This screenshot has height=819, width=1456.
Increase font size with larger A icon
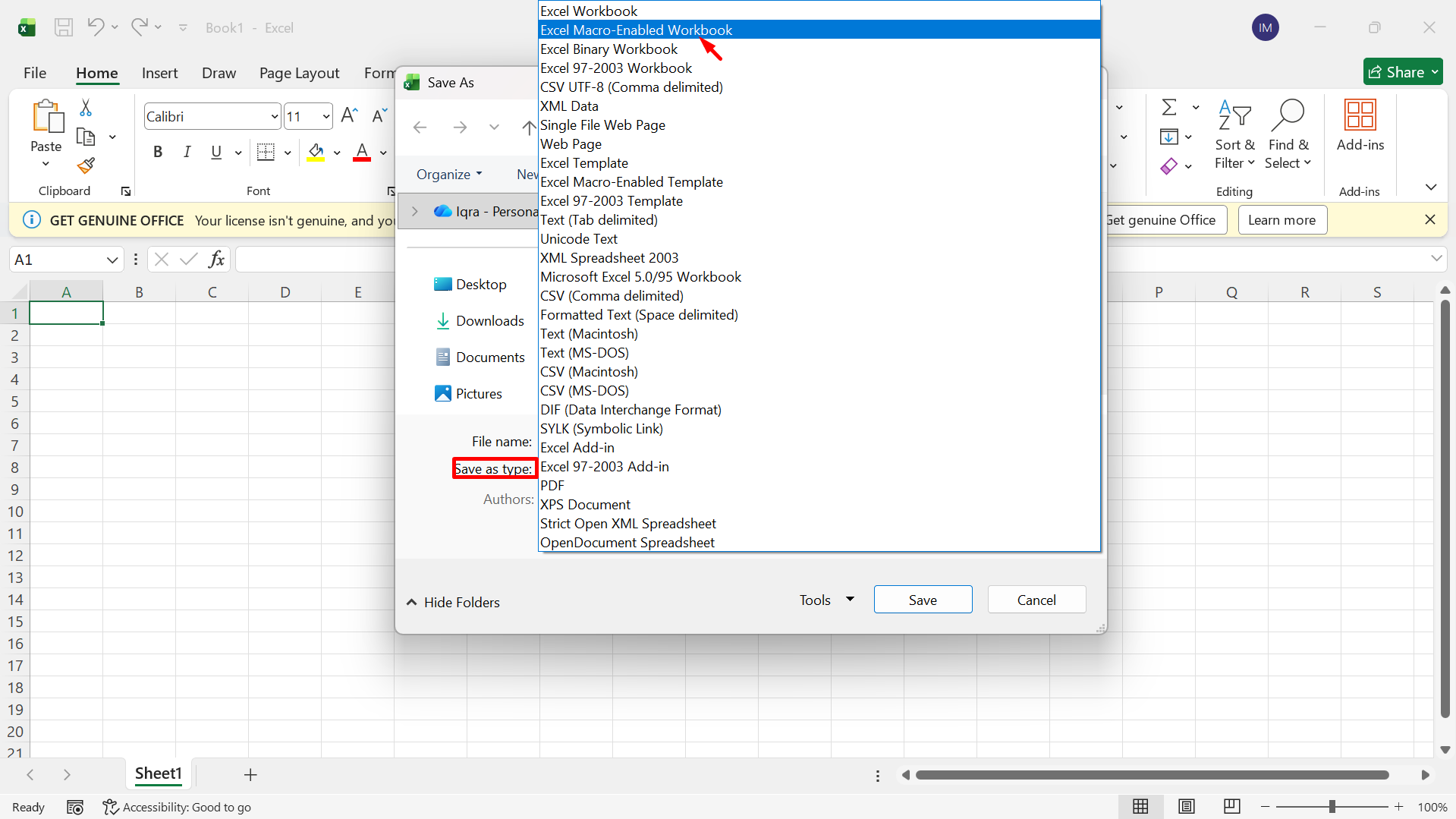pyautogui.click(x=349, y=115)
